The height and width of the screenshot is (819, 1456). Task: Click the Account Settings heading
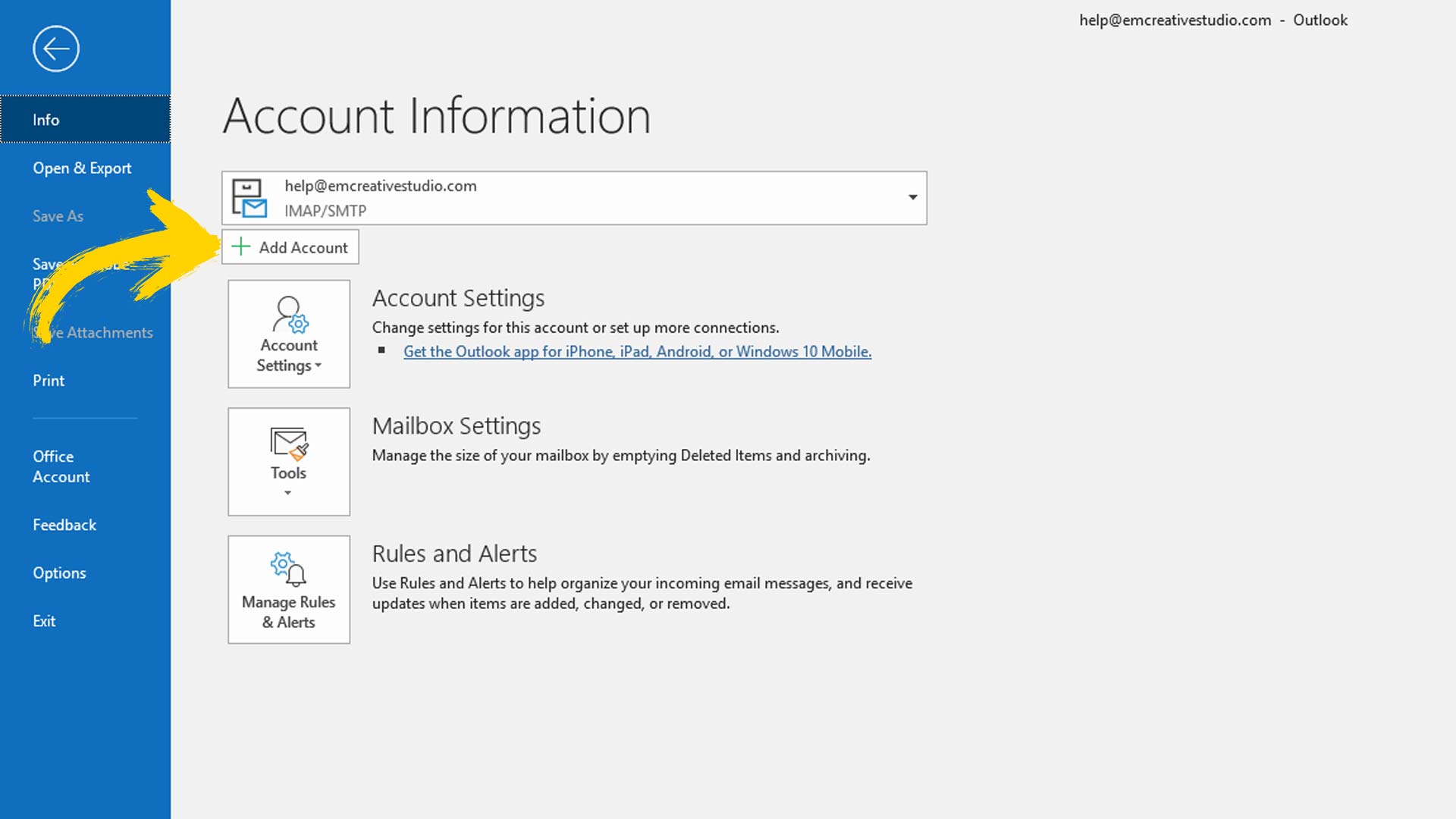point(458,298)
